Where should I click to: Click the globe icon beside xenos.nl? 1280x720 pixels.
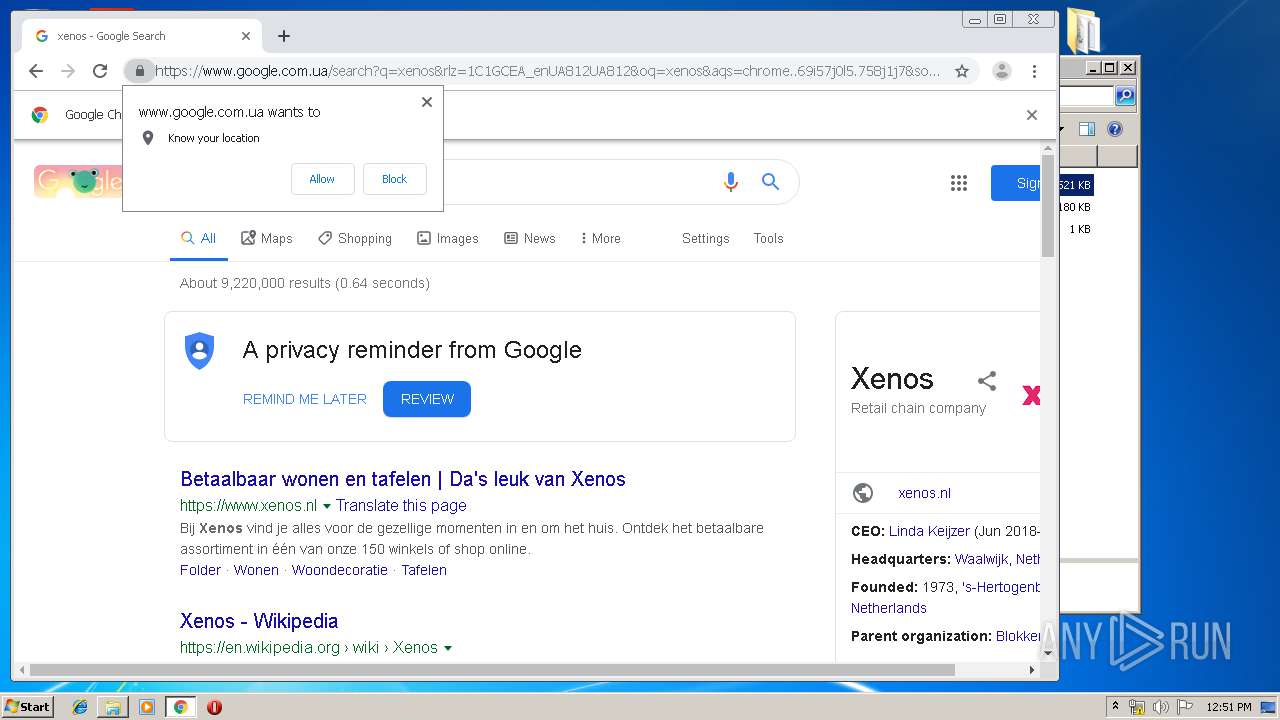pyautogui.click(x=863, y=493)
